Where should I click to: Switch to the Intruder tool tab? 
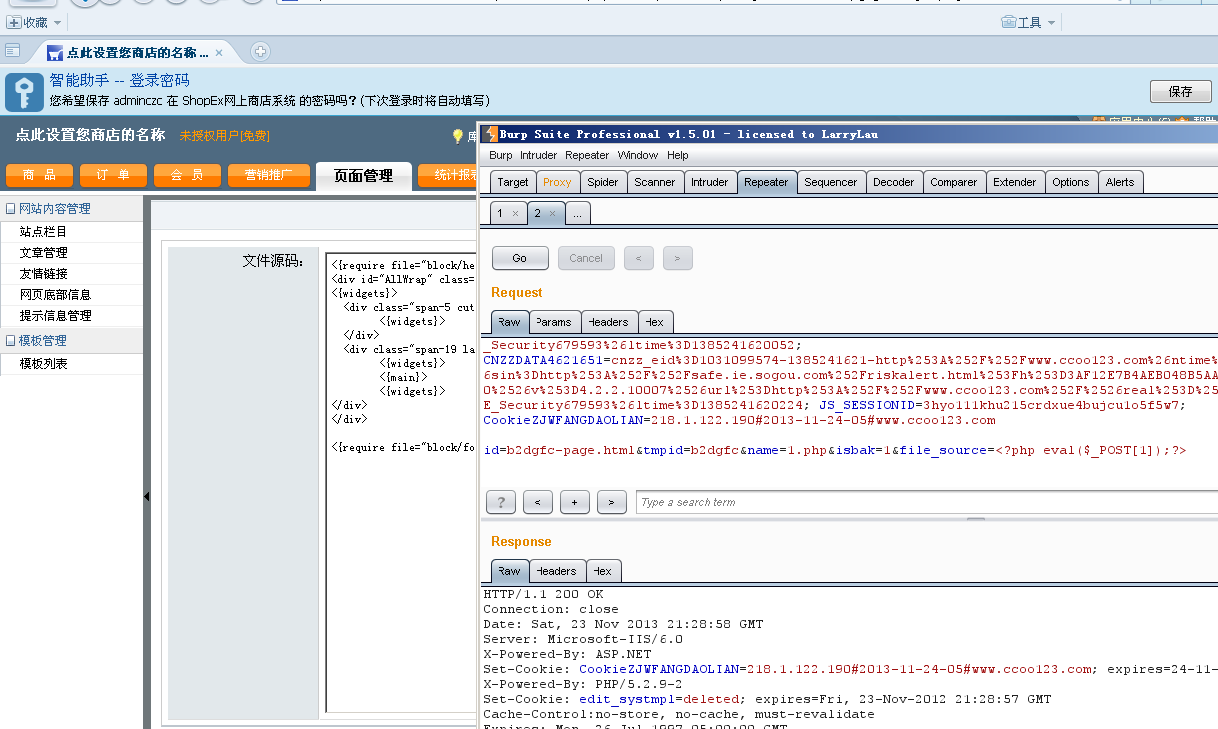[710, 182]
